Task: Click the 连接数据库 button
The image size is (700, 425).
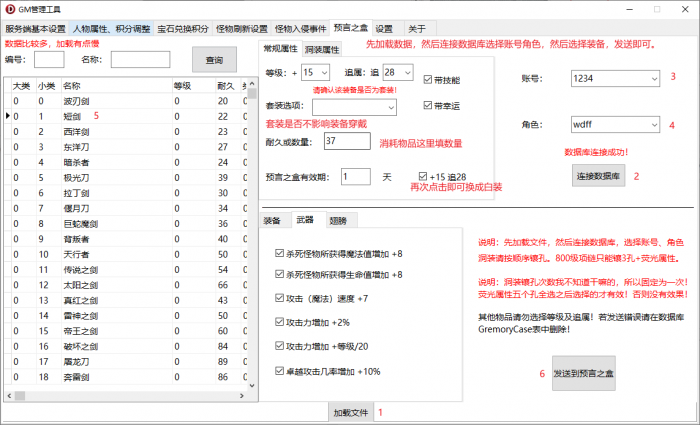Action: [599, 176]
